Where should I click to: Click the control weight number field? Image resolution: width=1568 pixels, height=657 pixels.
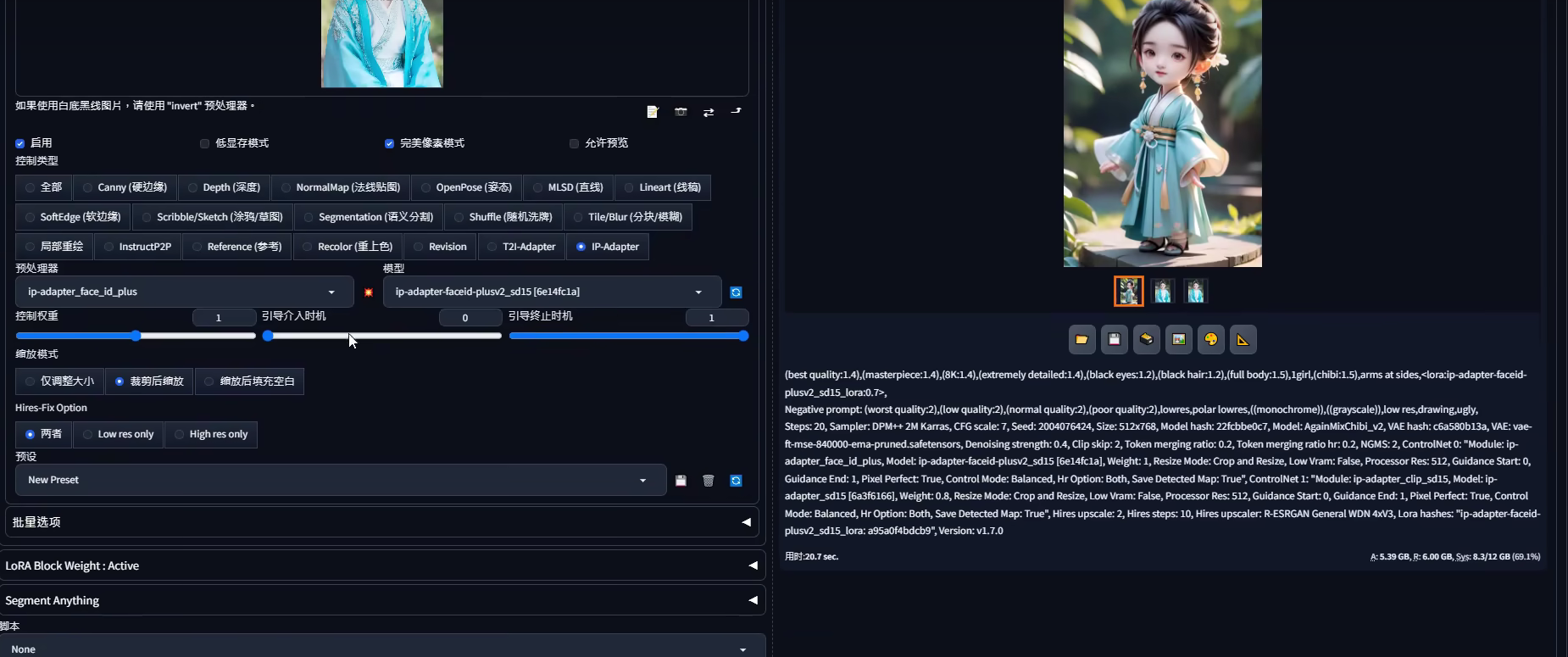click(x=224, y=318)
